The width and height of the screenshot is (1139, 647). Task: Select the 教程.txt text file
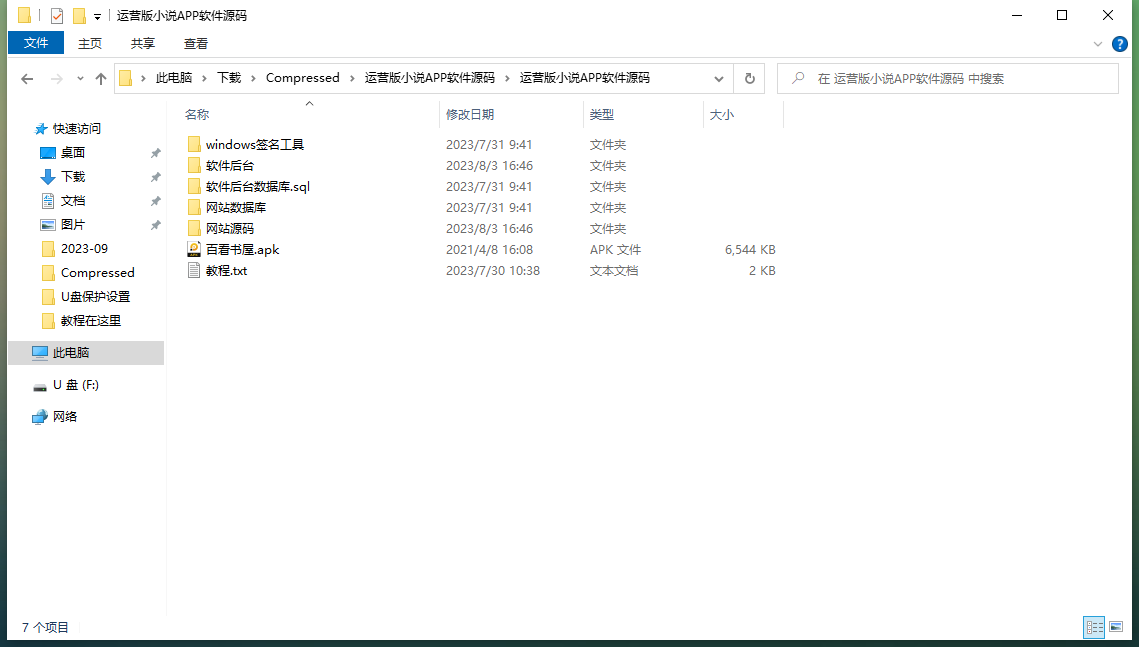tap(226, 271)
